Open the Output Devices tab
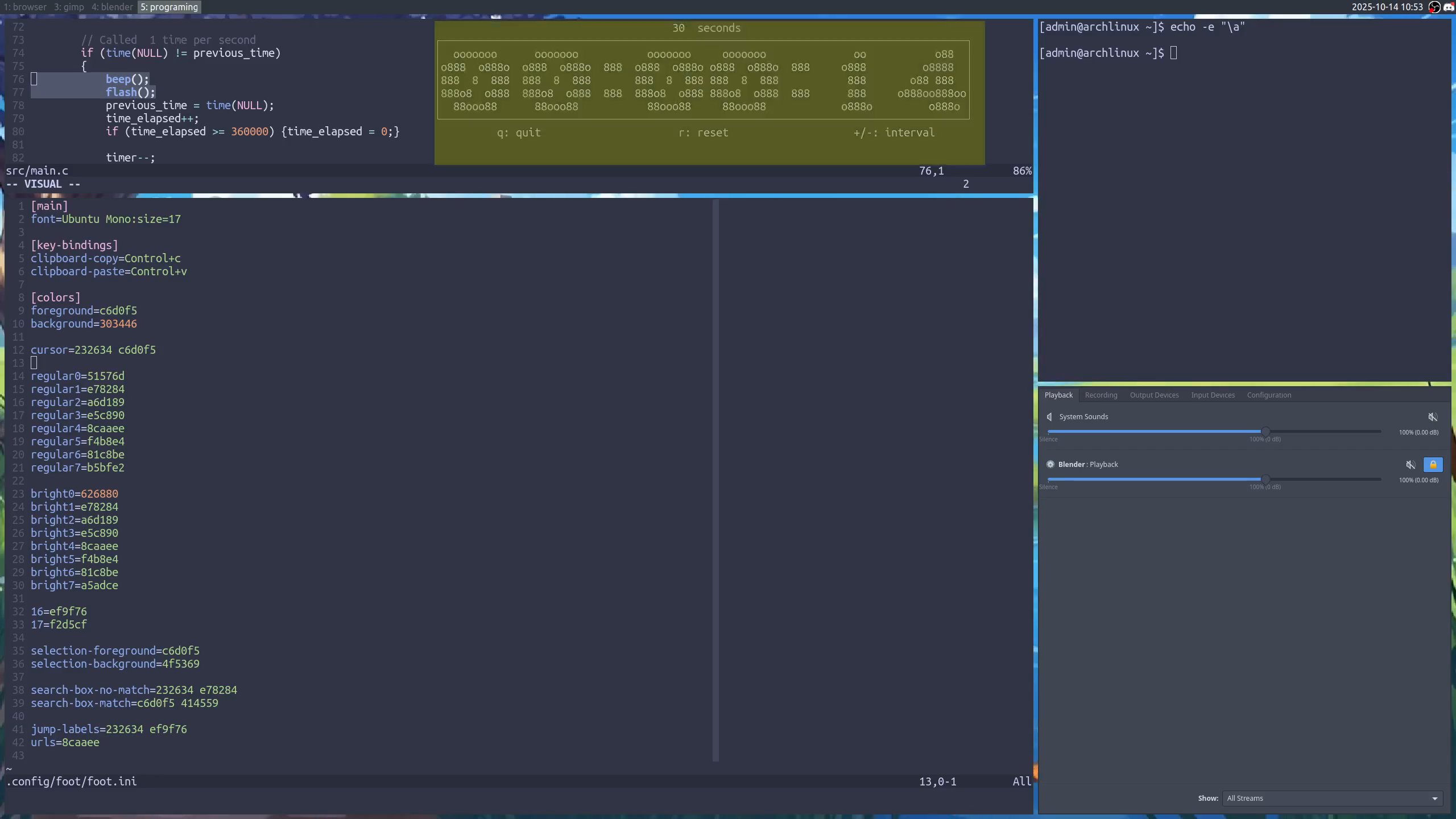Screen dimensions: 1456x819 [1154, 395]
